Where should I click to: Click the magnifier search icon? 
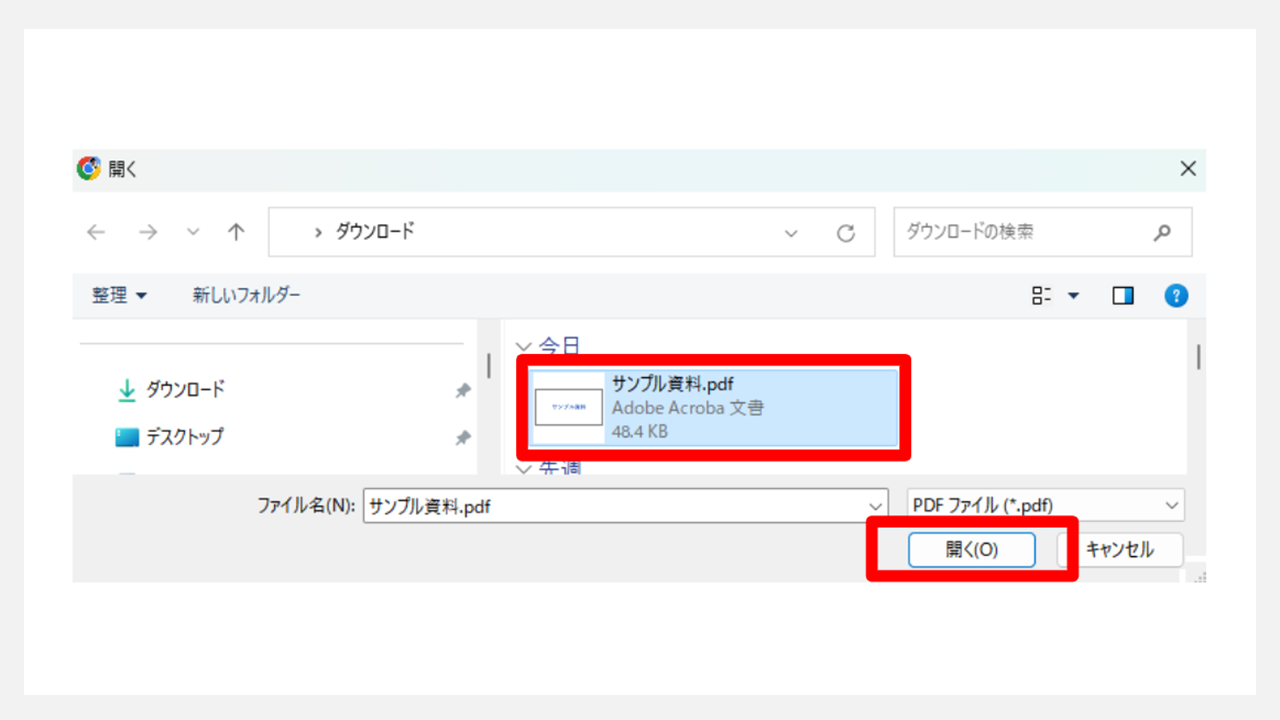[1162, 232]
